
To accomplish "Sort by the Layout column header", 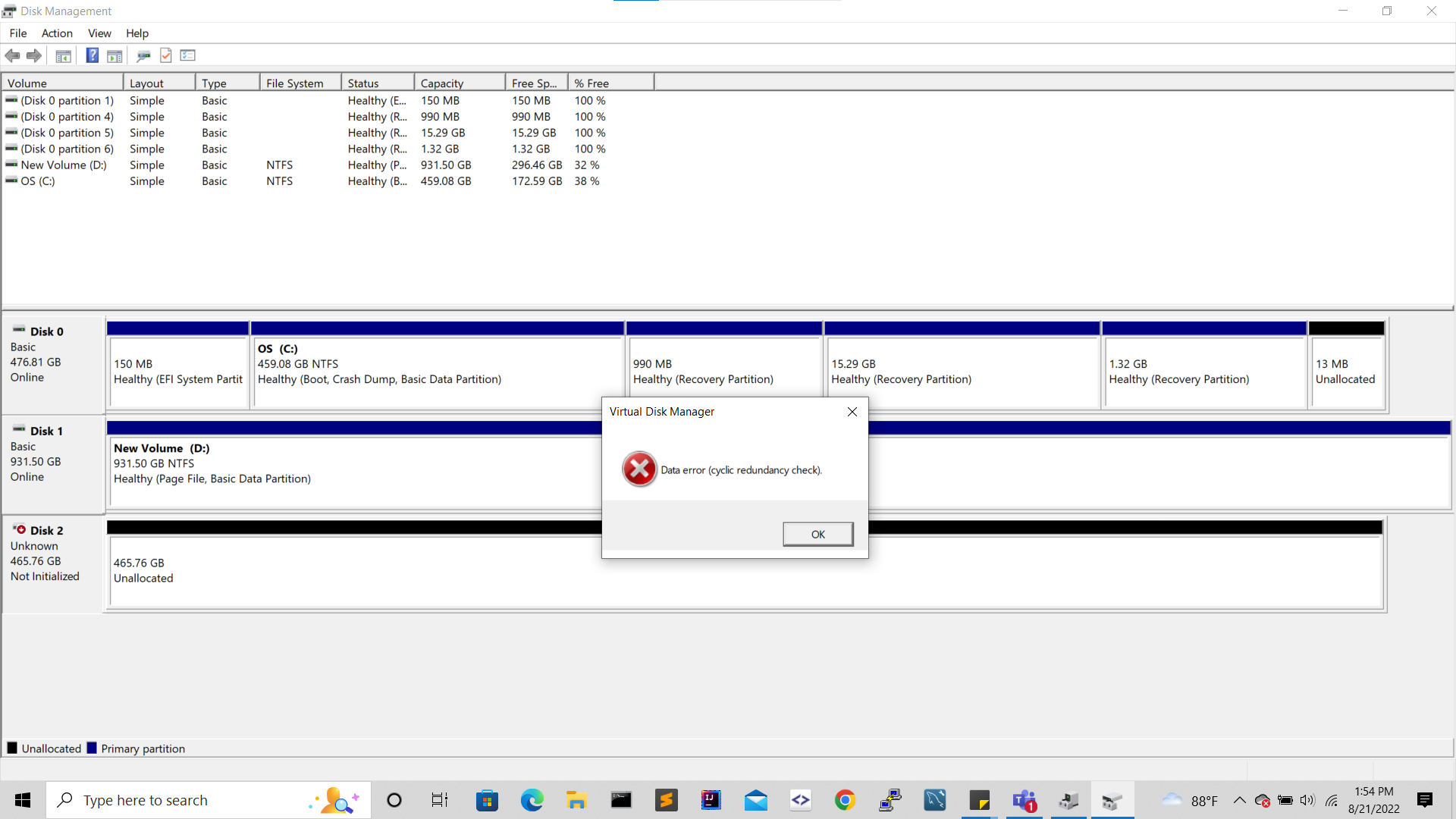I will click(159, 83).
